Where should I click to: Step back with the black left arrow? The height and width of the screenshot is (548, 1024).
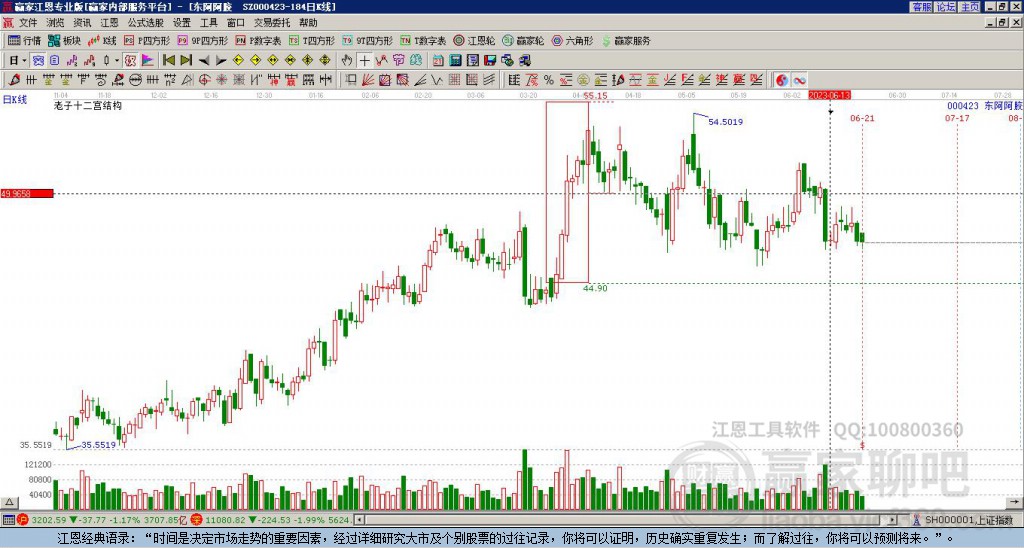tap(204, 60)
